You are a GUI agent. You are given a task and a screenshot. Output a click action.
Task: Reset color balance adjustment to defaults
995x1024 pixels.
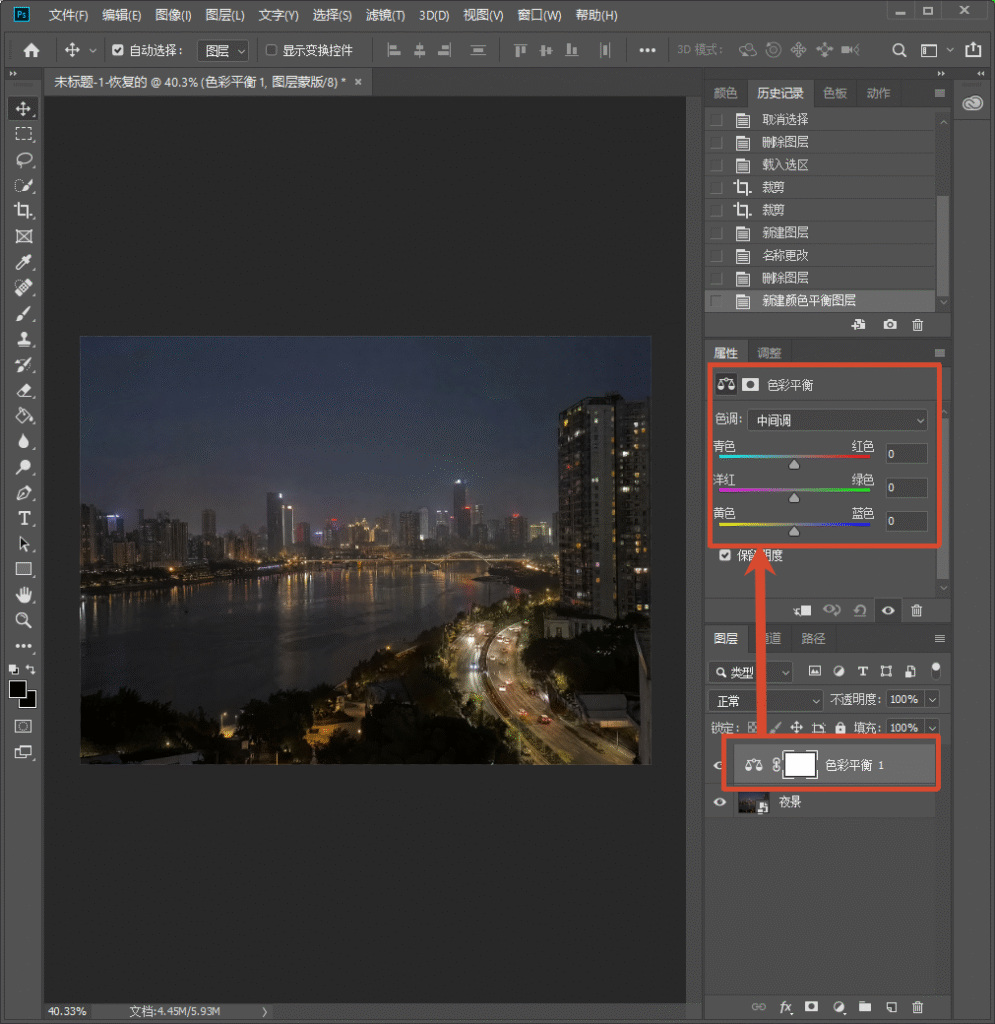(860, 611)
